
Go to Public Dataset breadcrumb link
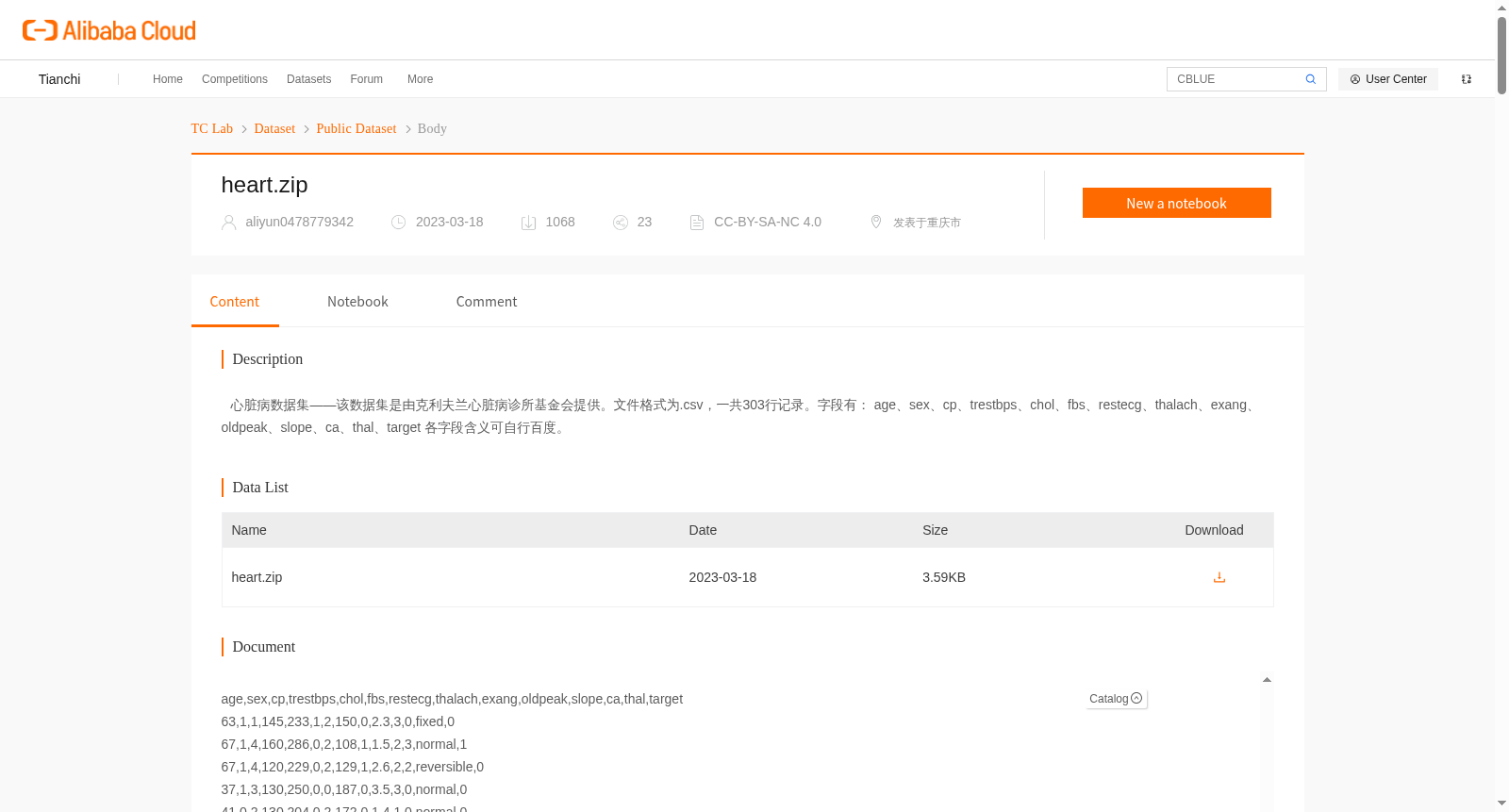coord(357,128)
